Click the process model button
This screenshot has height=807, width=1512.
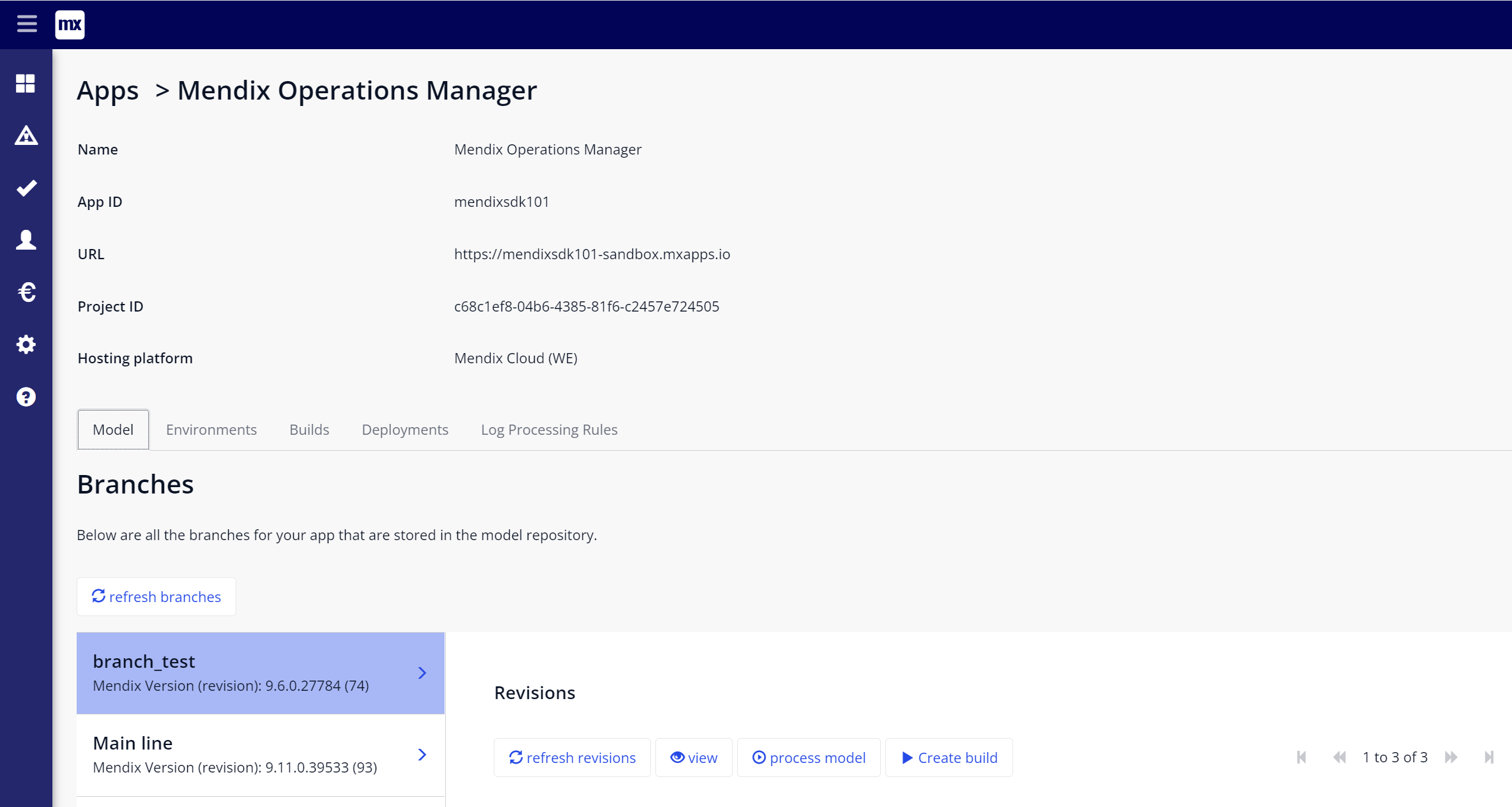click(809, 757)
